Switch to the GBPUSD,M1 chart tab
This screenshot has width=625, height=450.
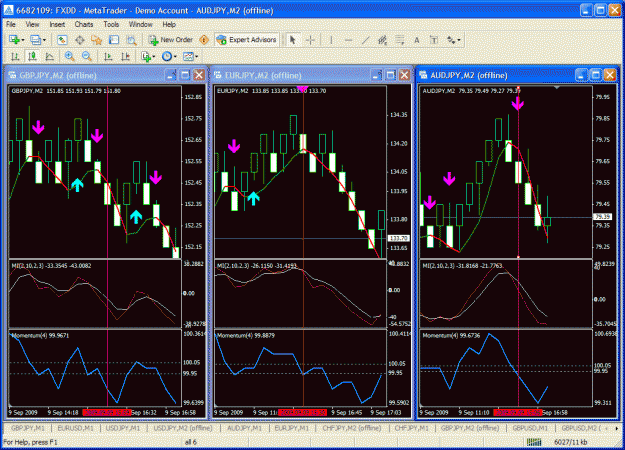(530, 428)
